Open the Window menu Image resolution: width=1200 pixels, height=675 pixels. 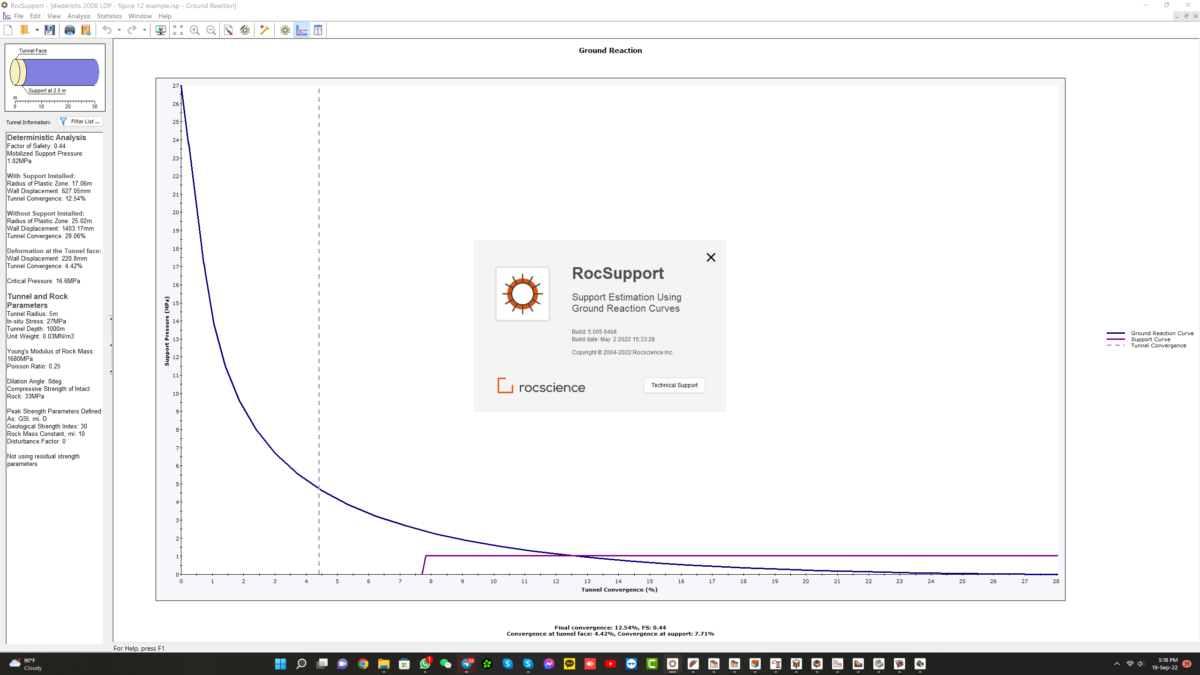click(x=140, y=16)
